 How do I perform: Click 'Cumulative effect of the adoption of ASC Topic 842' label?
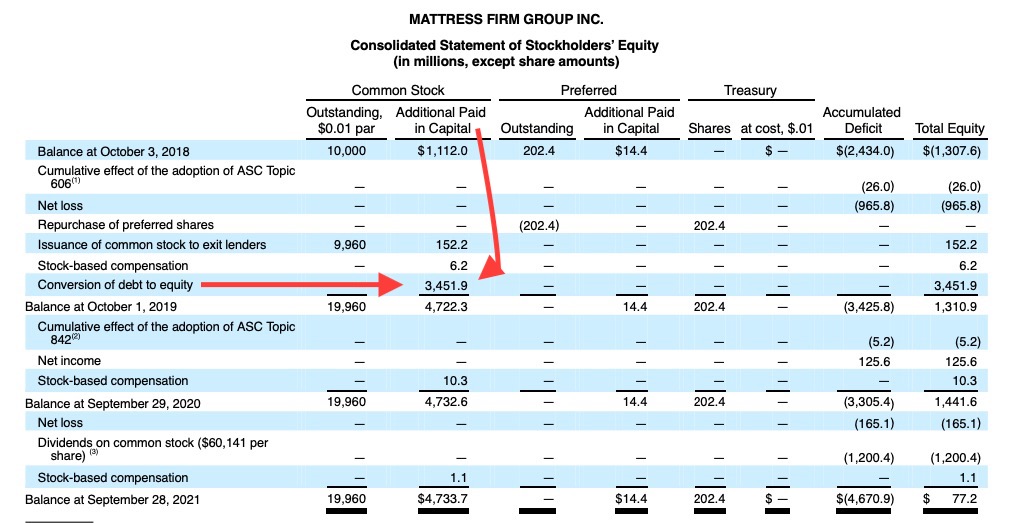pyautogui.click(x=166, y=333)
